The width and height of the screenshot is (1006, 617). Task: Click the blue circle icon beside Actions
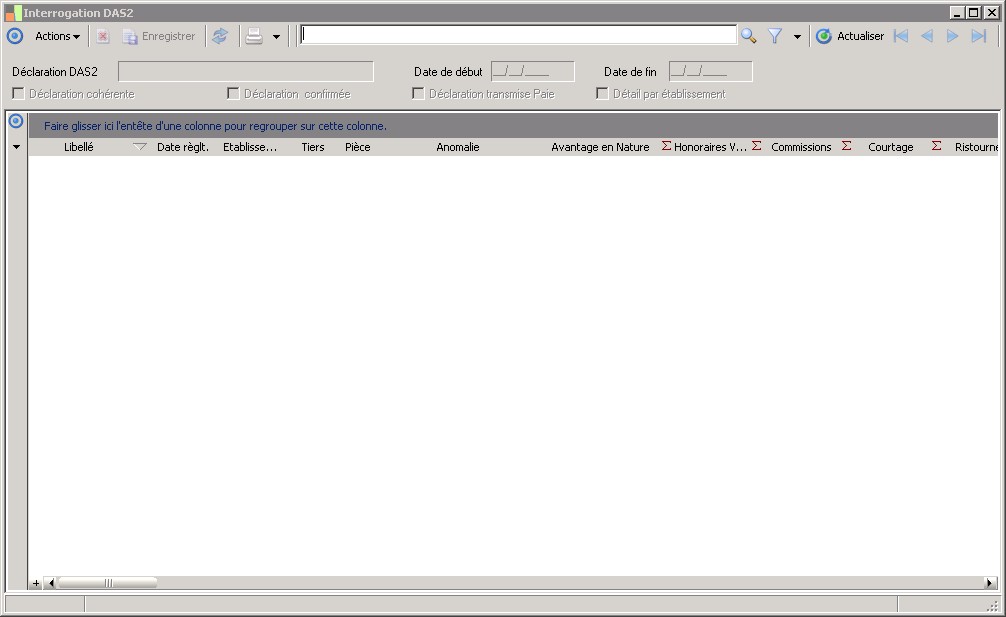click(x=15, y=36)
